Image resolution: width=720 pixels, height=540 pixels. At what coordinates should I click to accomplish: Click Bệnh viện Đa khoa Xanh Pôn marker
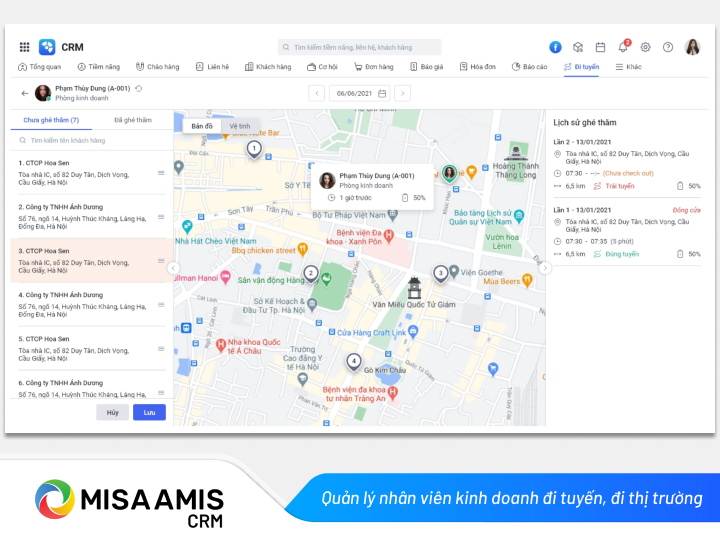(388, 236)
